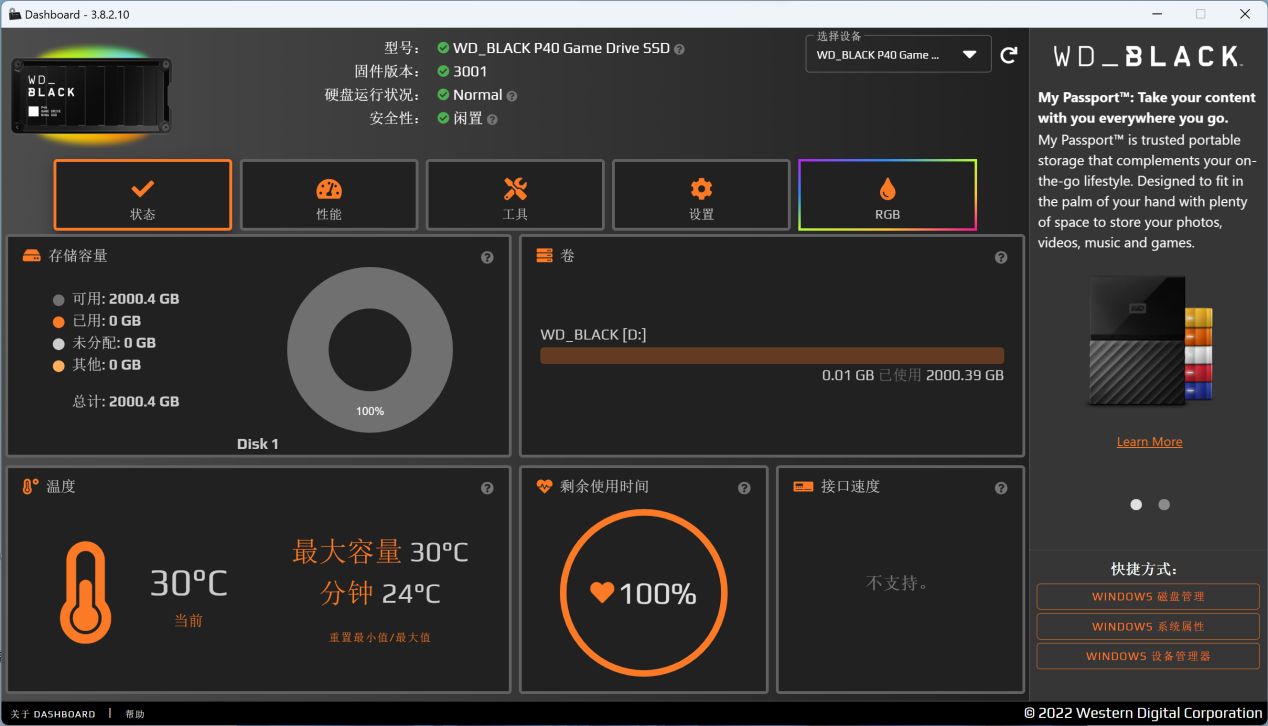This screenshot has height=726, width=1268.
Task: Click the 卷 volumes panel icon
Action: click(544, 256)
